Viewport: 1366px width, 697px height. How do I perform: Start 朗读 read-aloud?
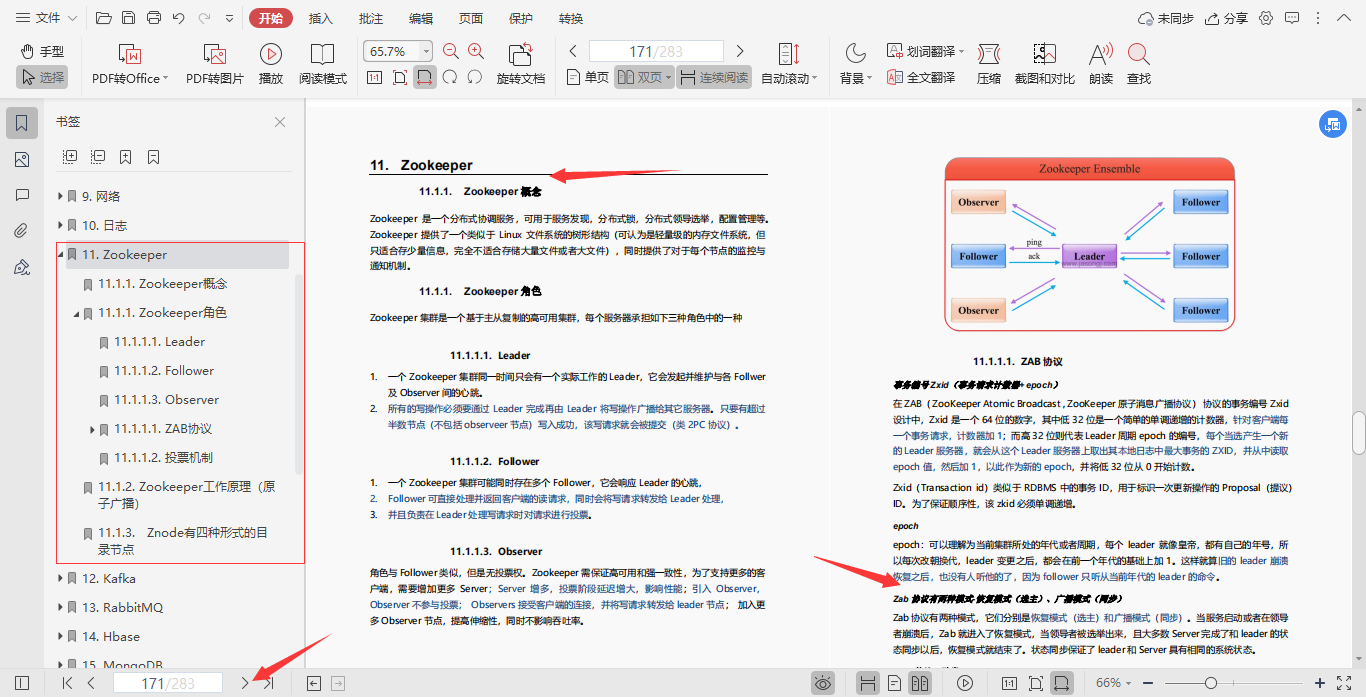[1100, 62]
